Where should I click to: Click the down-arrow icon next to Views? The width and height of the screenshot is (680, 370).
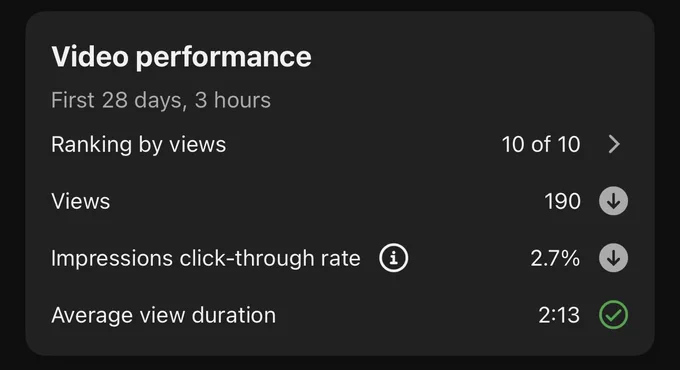613,201
